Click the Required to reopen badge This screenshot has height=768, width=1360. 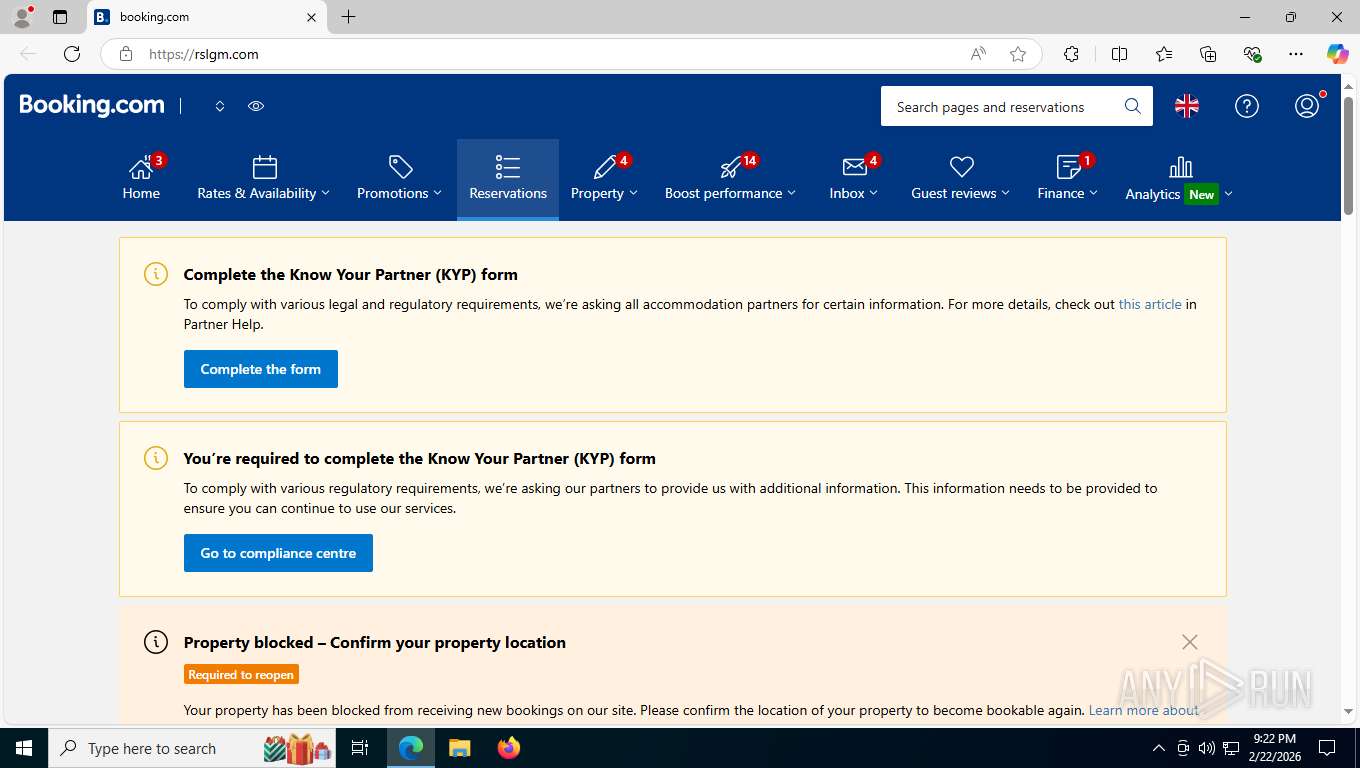pyautogui.click(x=241, y=674)
